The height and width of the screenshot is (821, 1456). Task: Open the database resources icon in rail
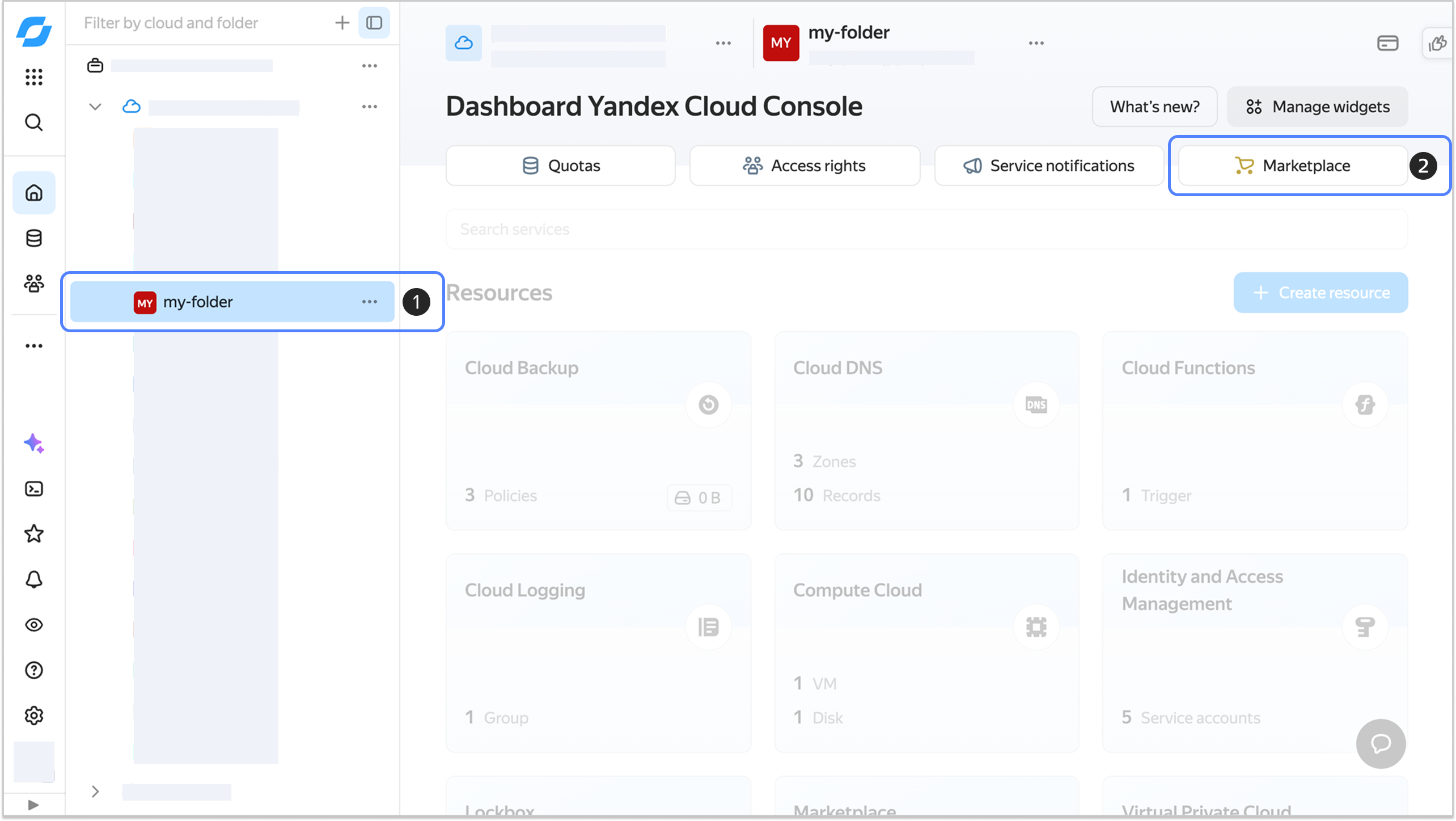34,238
